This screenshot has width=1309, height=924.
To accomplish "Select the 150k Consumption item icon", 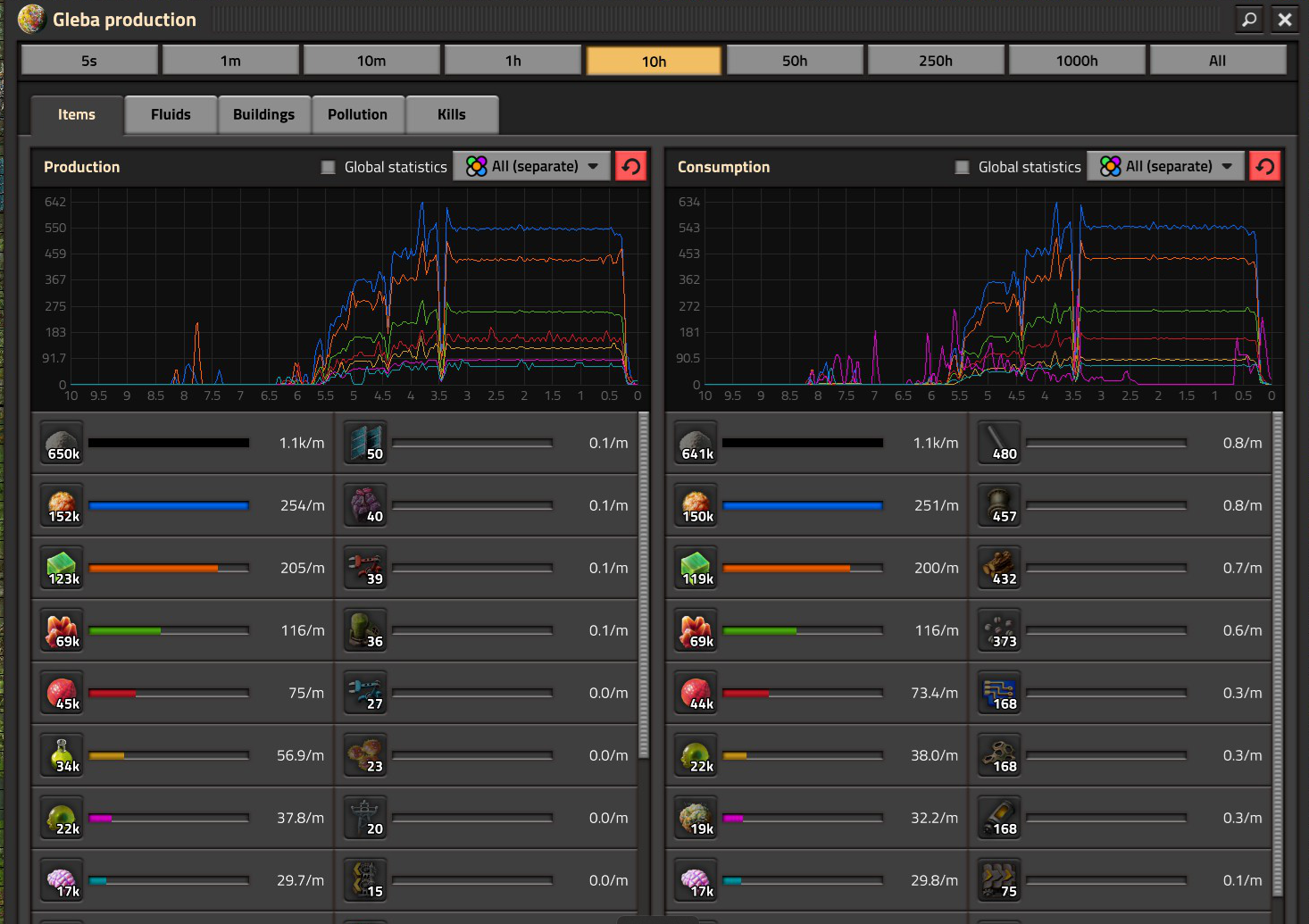I will tap(696, 505).
